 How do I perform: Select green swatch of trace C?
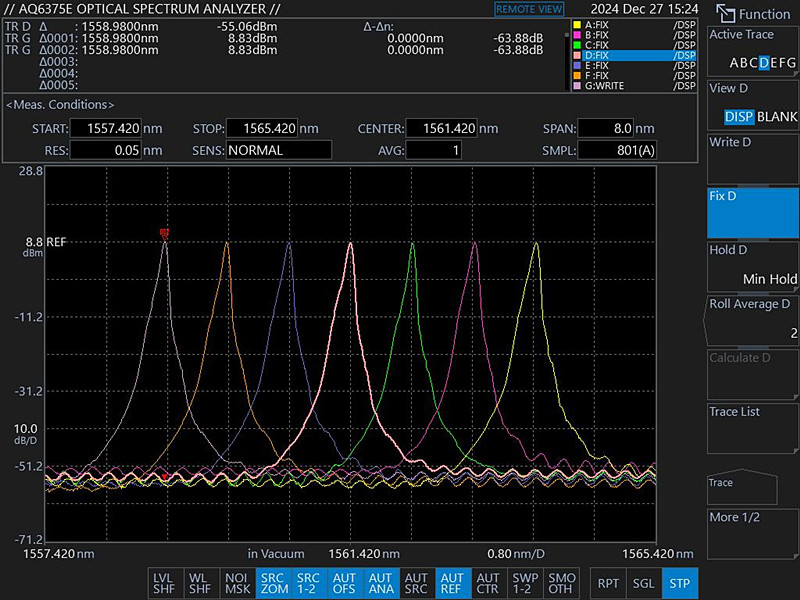point(577,45)
